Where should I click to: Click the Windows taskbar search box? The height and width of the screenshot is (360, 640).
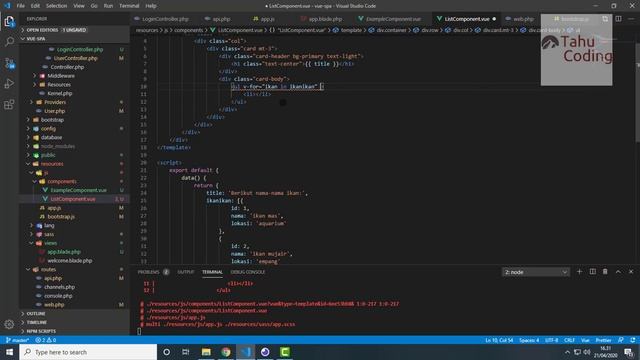click(88, 352)
